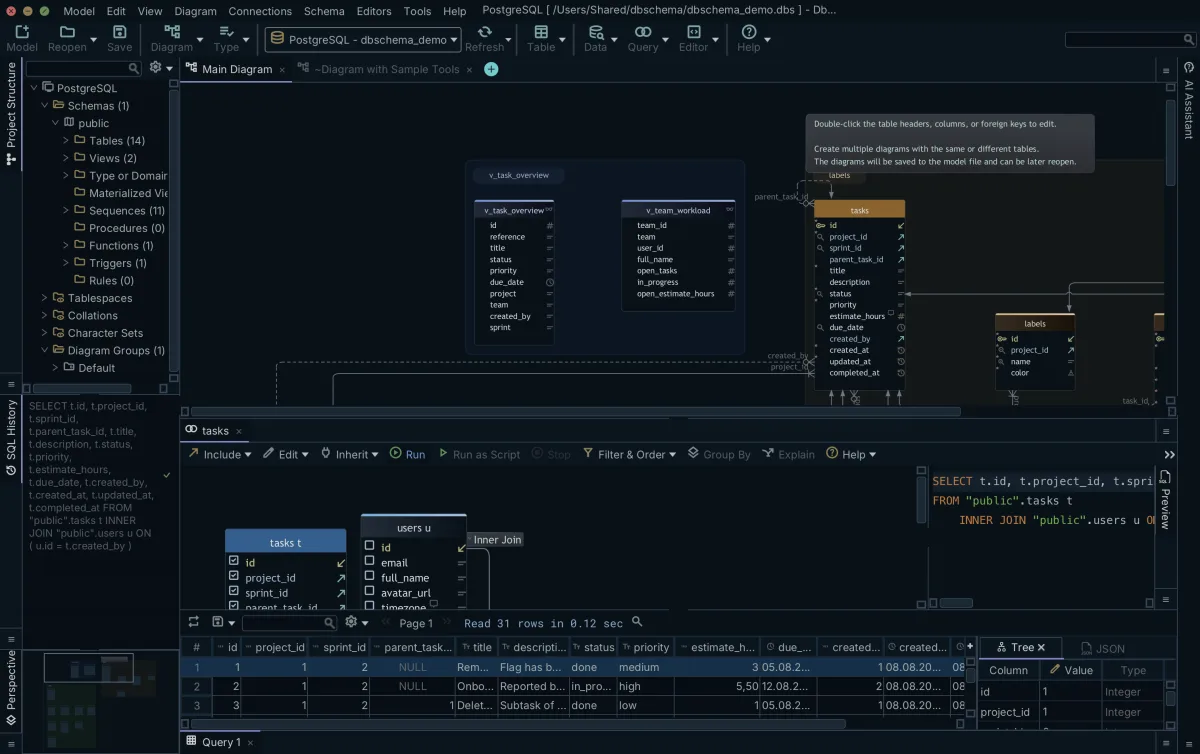Open the Editors menu

[374, 11]
